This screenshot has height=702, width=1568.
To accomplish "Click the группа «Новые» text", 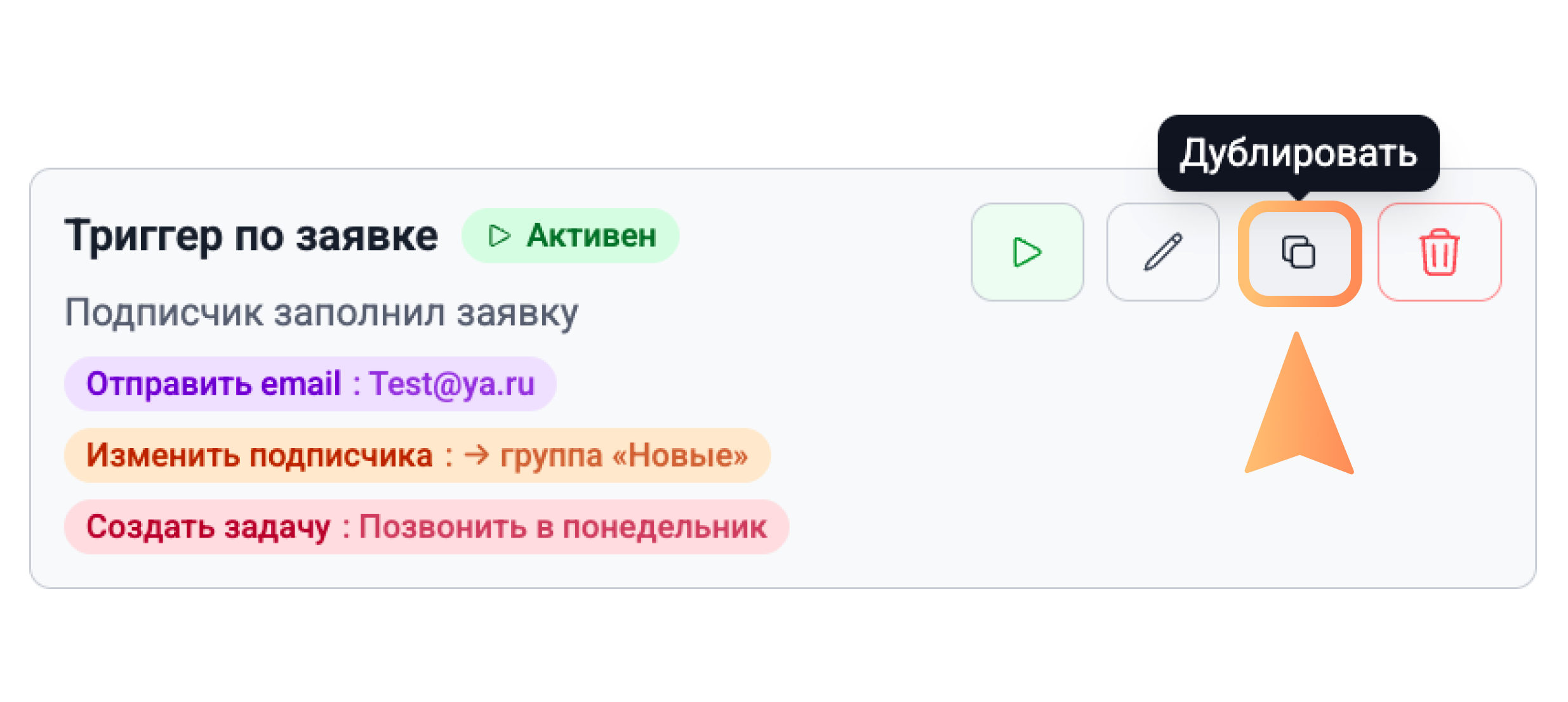I will pos(624,456).
